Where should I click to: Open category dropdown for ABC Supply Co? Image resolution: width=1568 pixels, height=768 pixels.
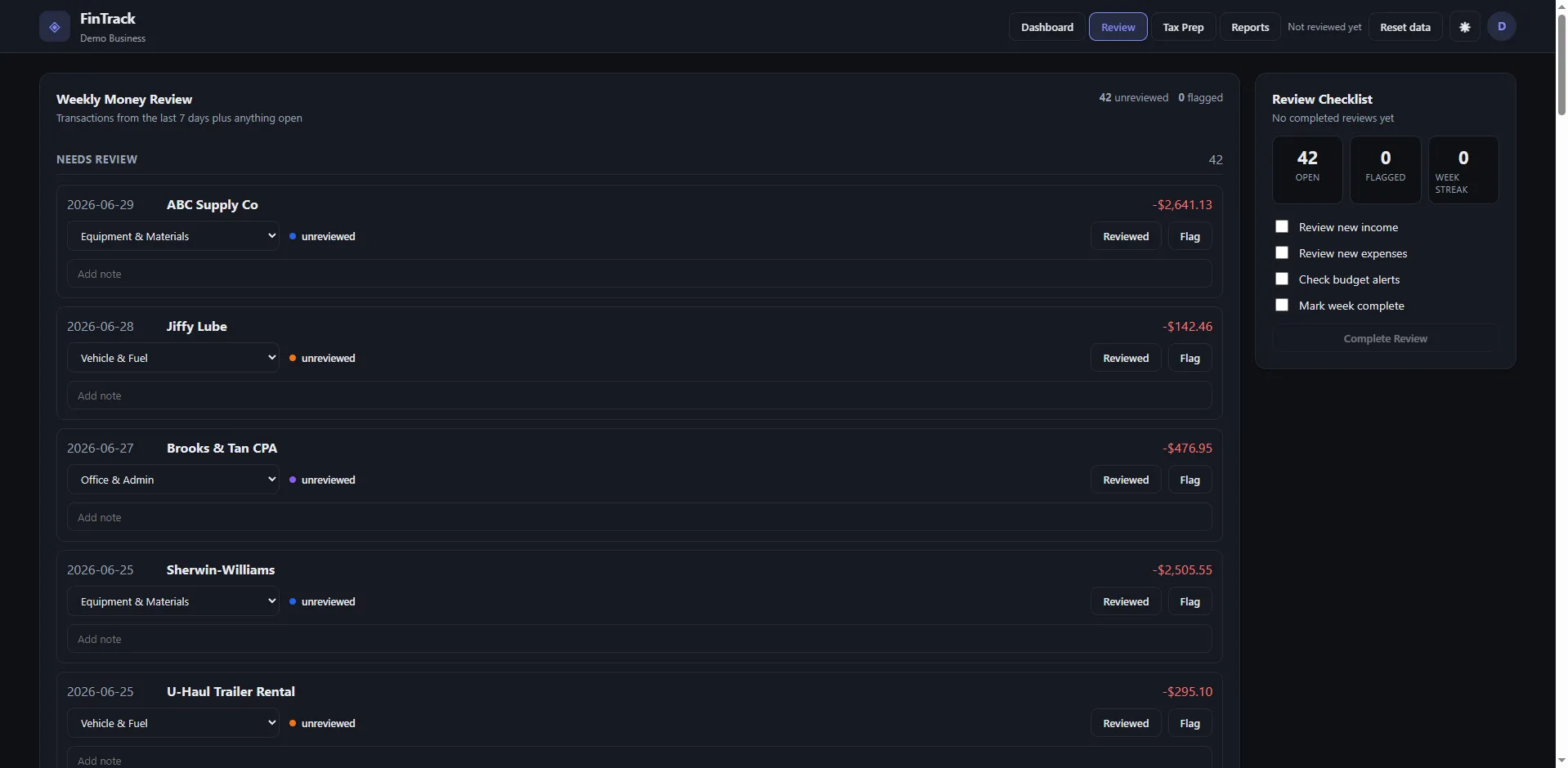pyautogui.click(x=173, y=236)
